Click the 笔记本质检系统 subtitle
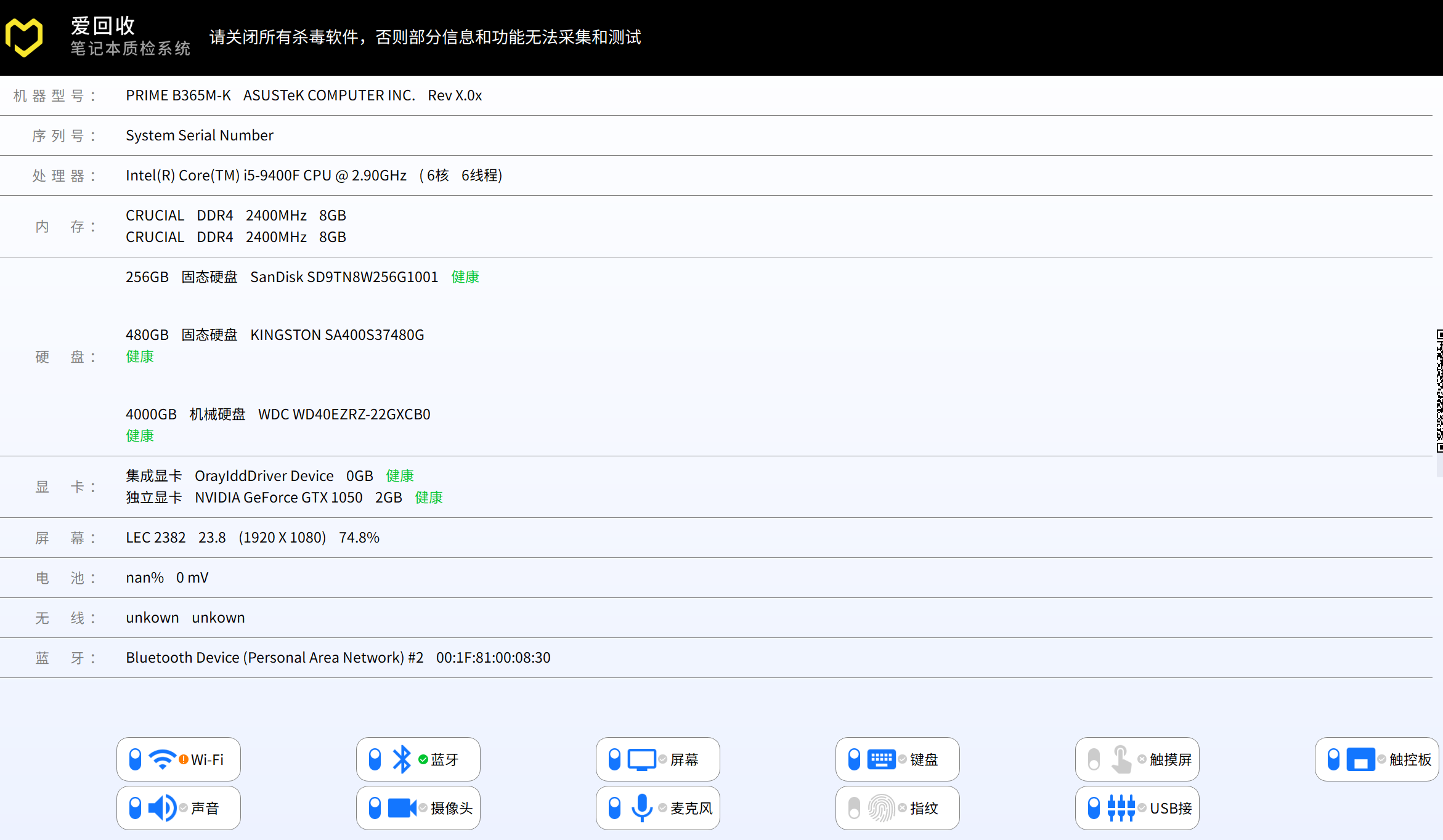This screenshot has height=840, width=1443. [x=130, y=49]
